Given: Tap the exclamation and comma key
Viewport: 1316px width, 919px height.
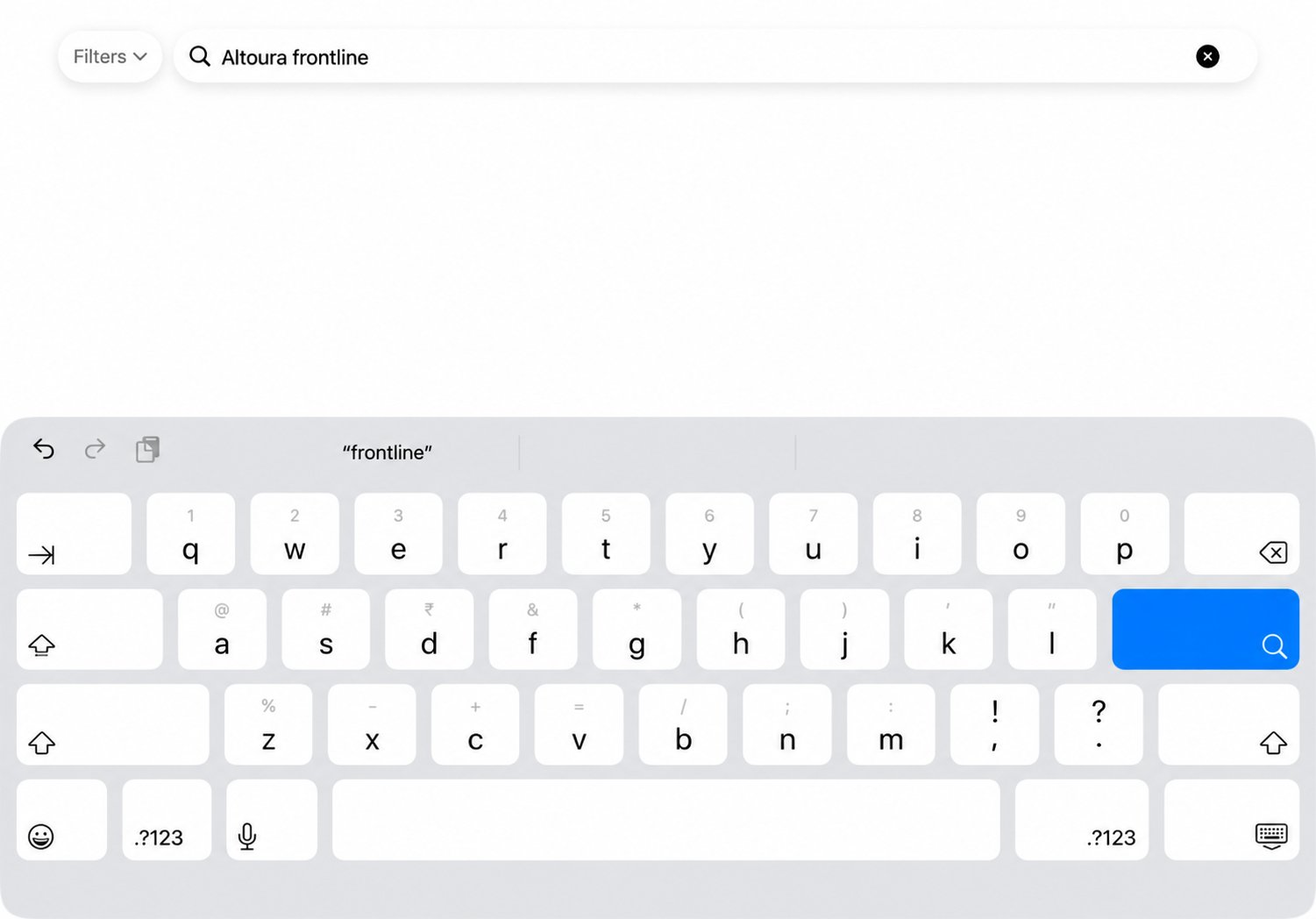Looking at the screenshot, I should click(995, 724).
